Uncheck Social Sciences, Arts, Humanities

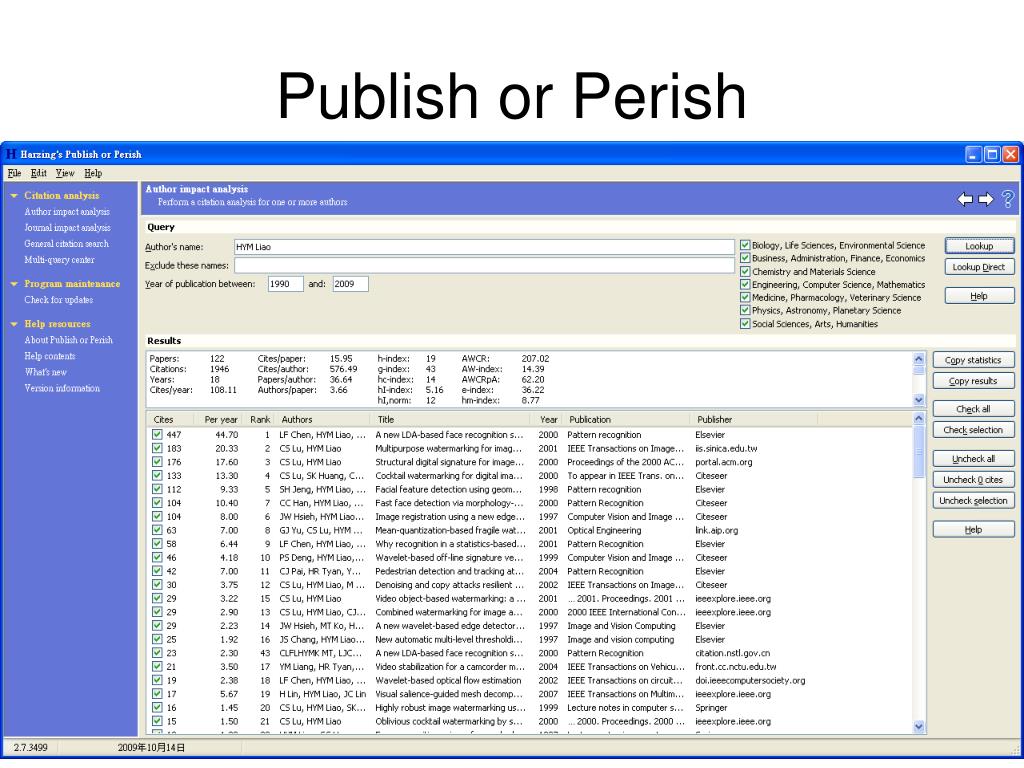744,323
